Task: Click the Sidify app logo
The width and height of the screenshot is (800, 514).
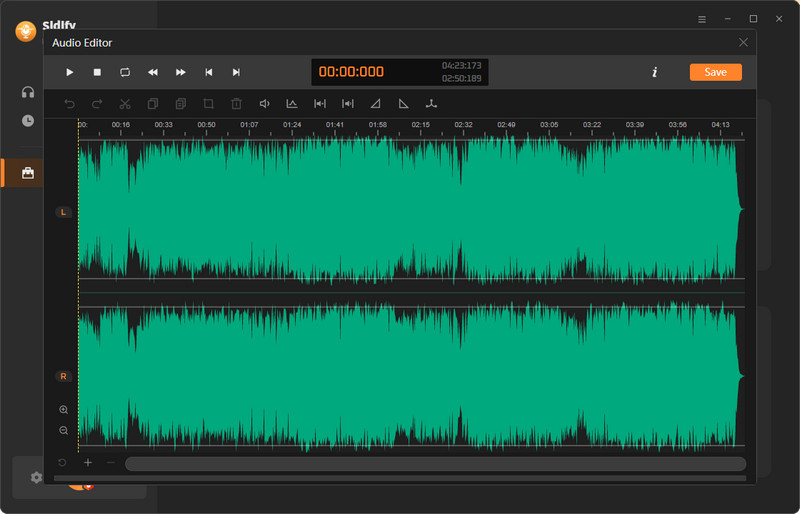Action: coord(26,31)
